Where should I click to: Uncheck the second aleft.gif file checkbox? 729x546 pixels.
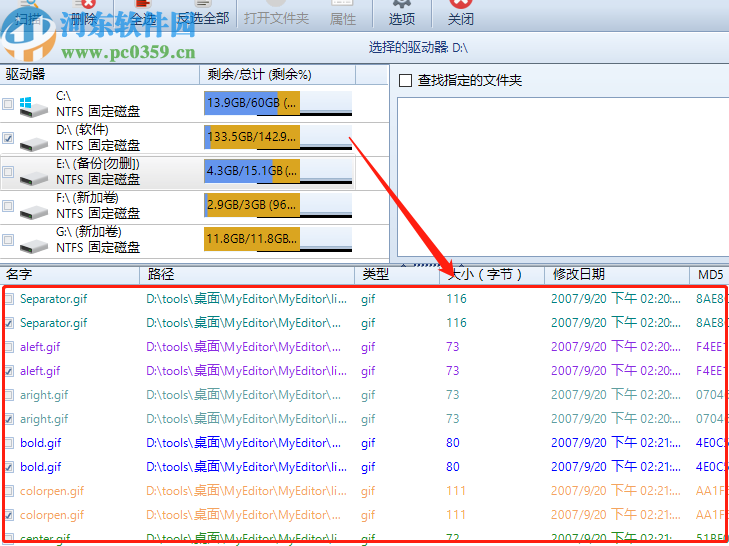[x=9, y=371]
